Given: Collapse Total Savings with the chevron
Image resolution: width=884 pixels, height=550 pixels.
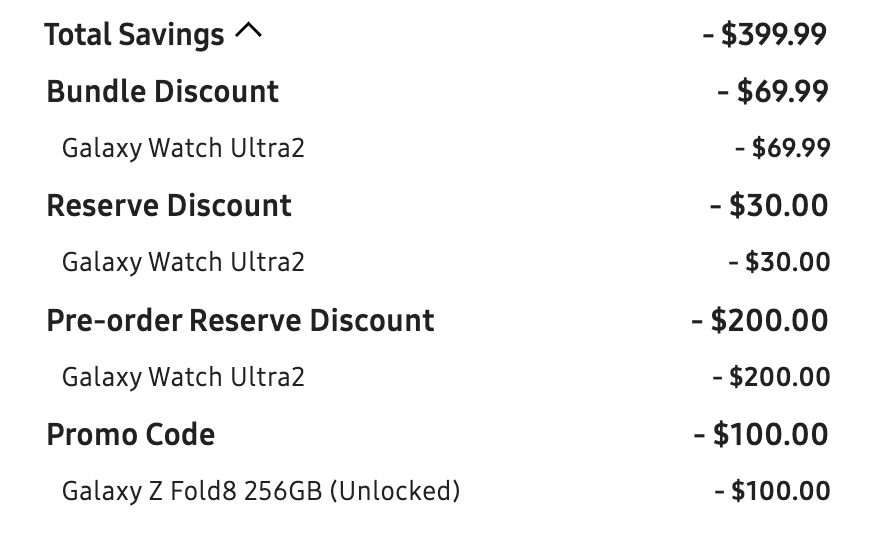Looking at the screenshot, I should (x=248, y=30).
